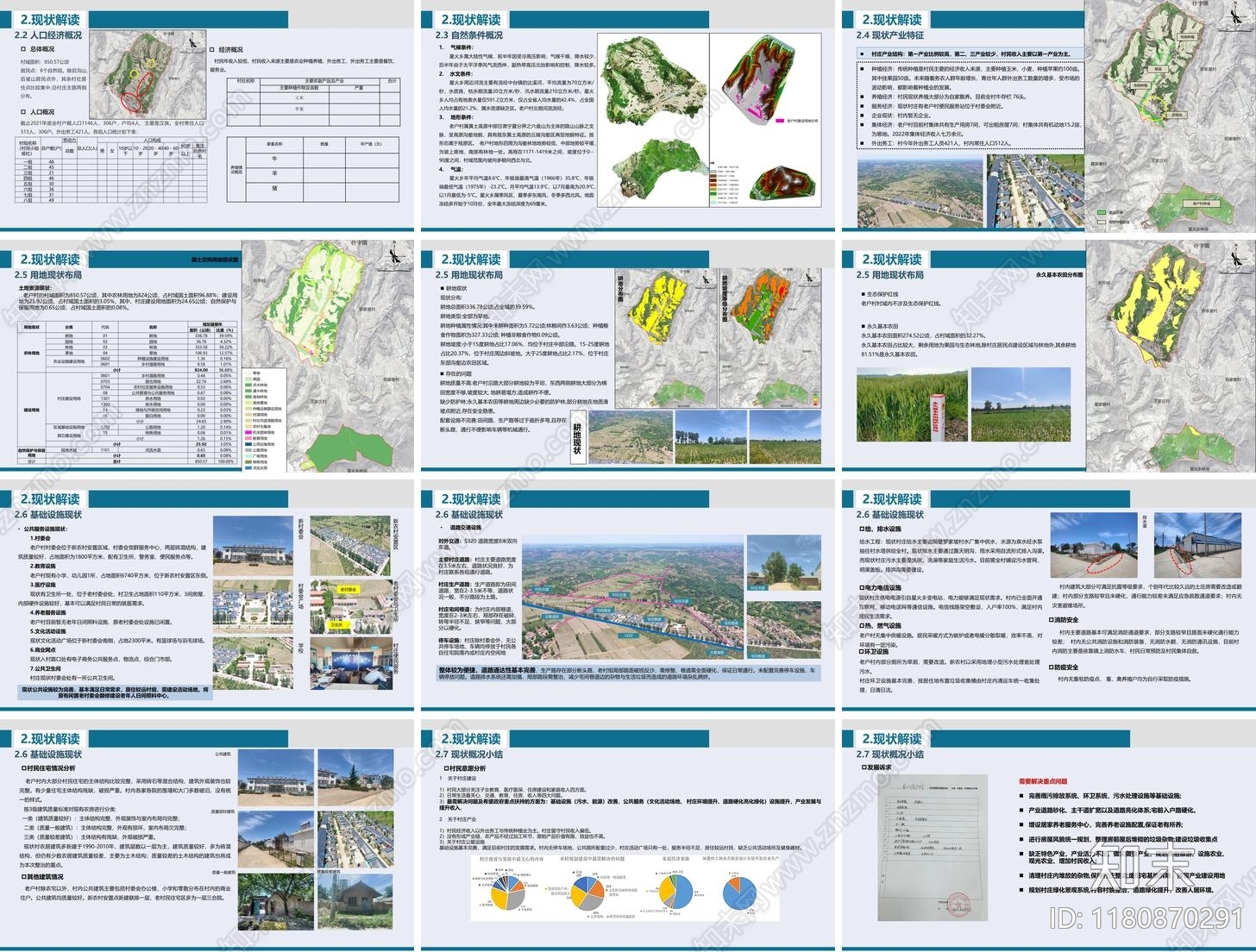Click the "人口概况" subsection label
Screen dimensions: 1256x952
coord(41,112)
